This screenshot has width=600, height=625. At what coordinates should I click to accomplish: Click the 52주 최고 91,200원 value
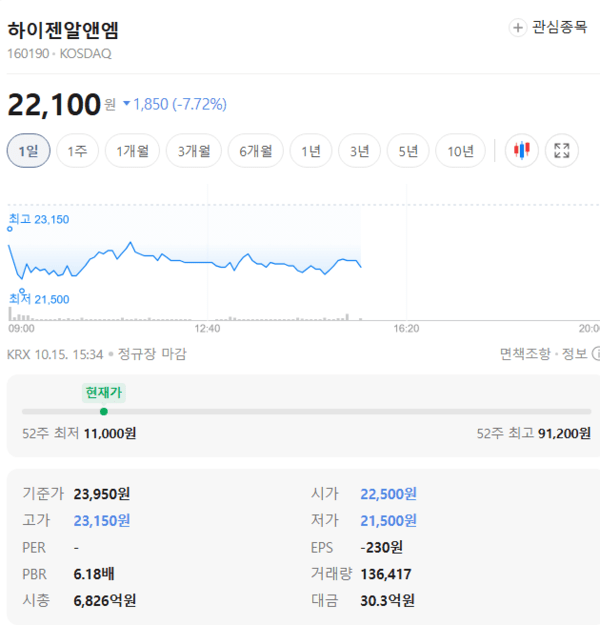564,433
